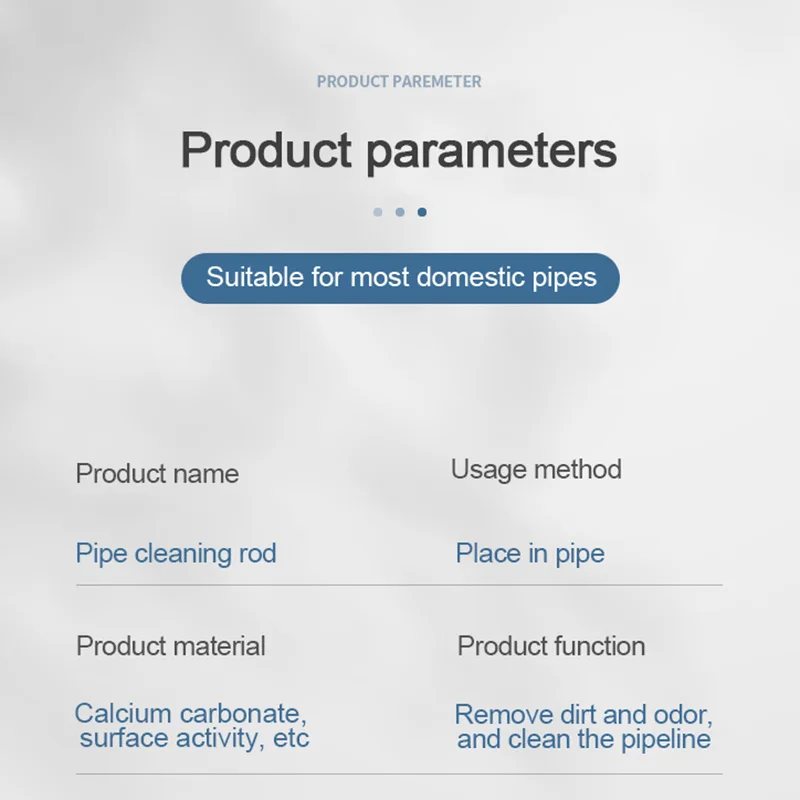This screenshot has height=800, width=800.
Task: Select the 'Pipe cleaning rod' value
Action: (176, 554)
